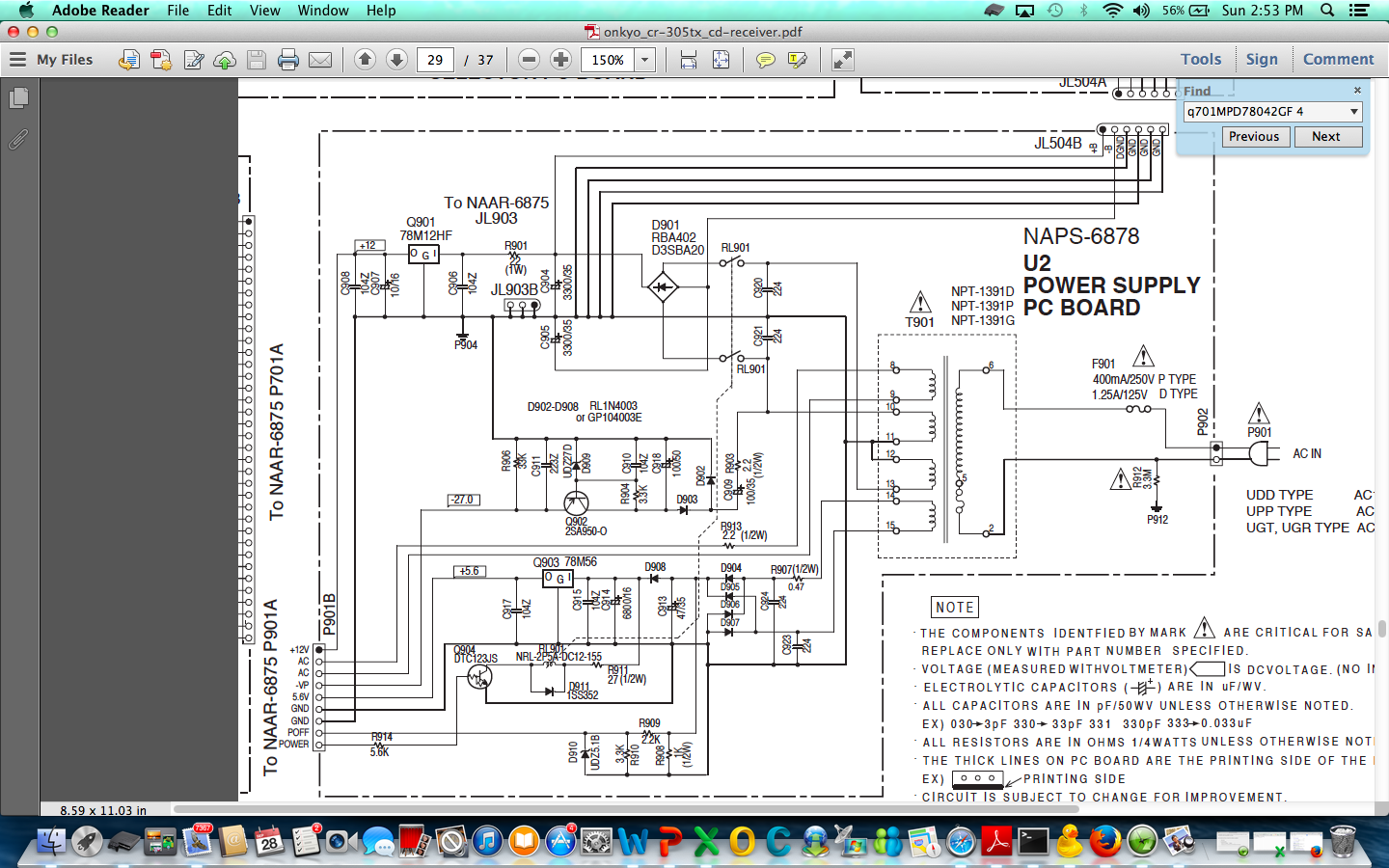Open the Find search history dropdown
Viewport: 1389px width, 868px height.
pos(1354,112)
